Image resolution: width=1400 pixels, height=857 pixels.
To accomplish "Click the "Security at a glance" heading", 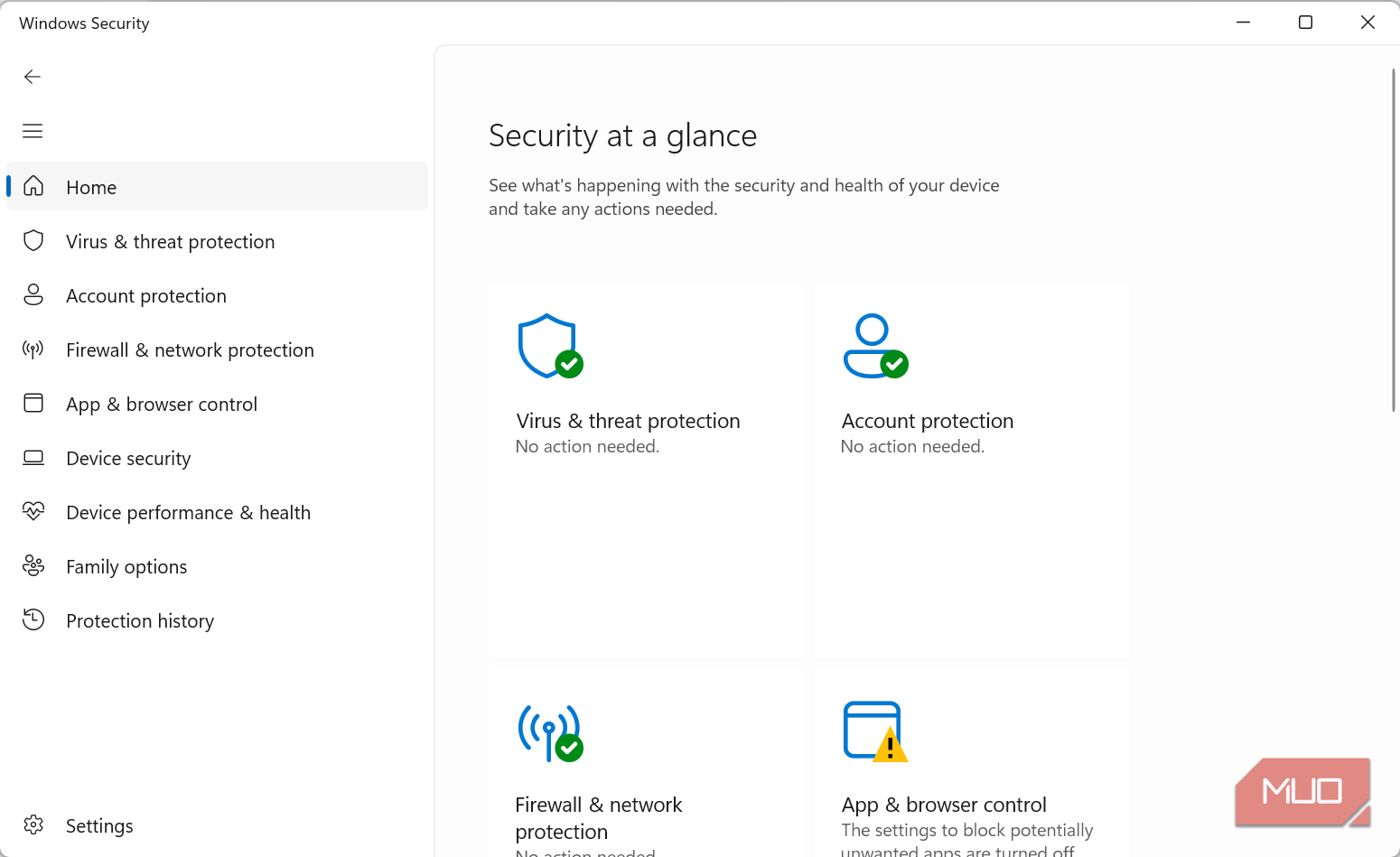I will click(622, 135).
